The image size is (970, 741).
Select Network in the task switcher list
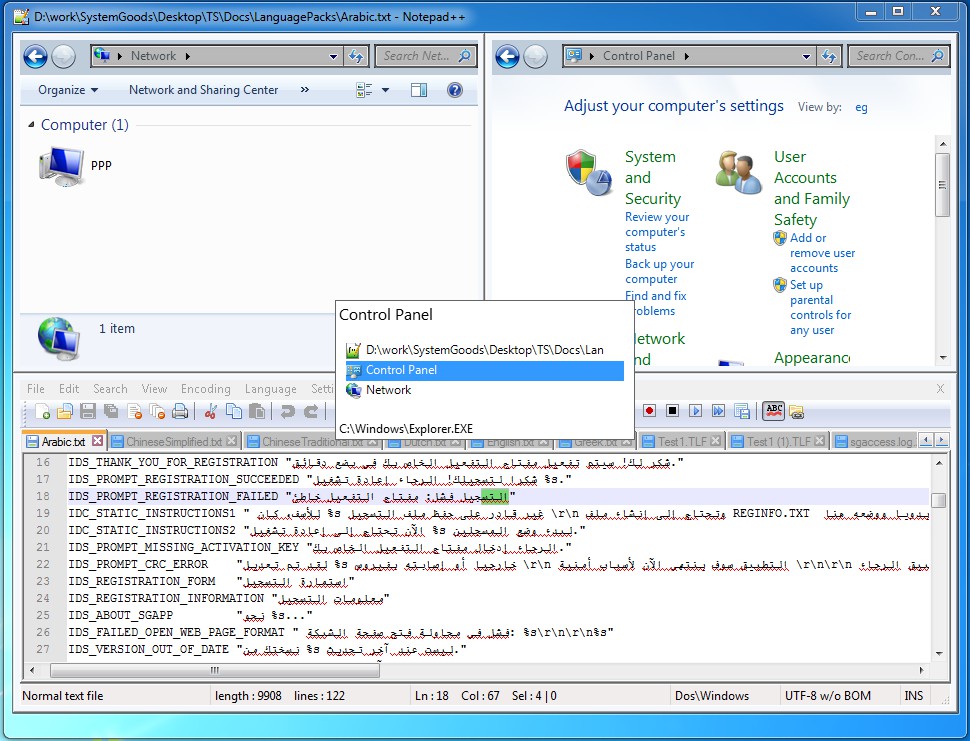484,390
